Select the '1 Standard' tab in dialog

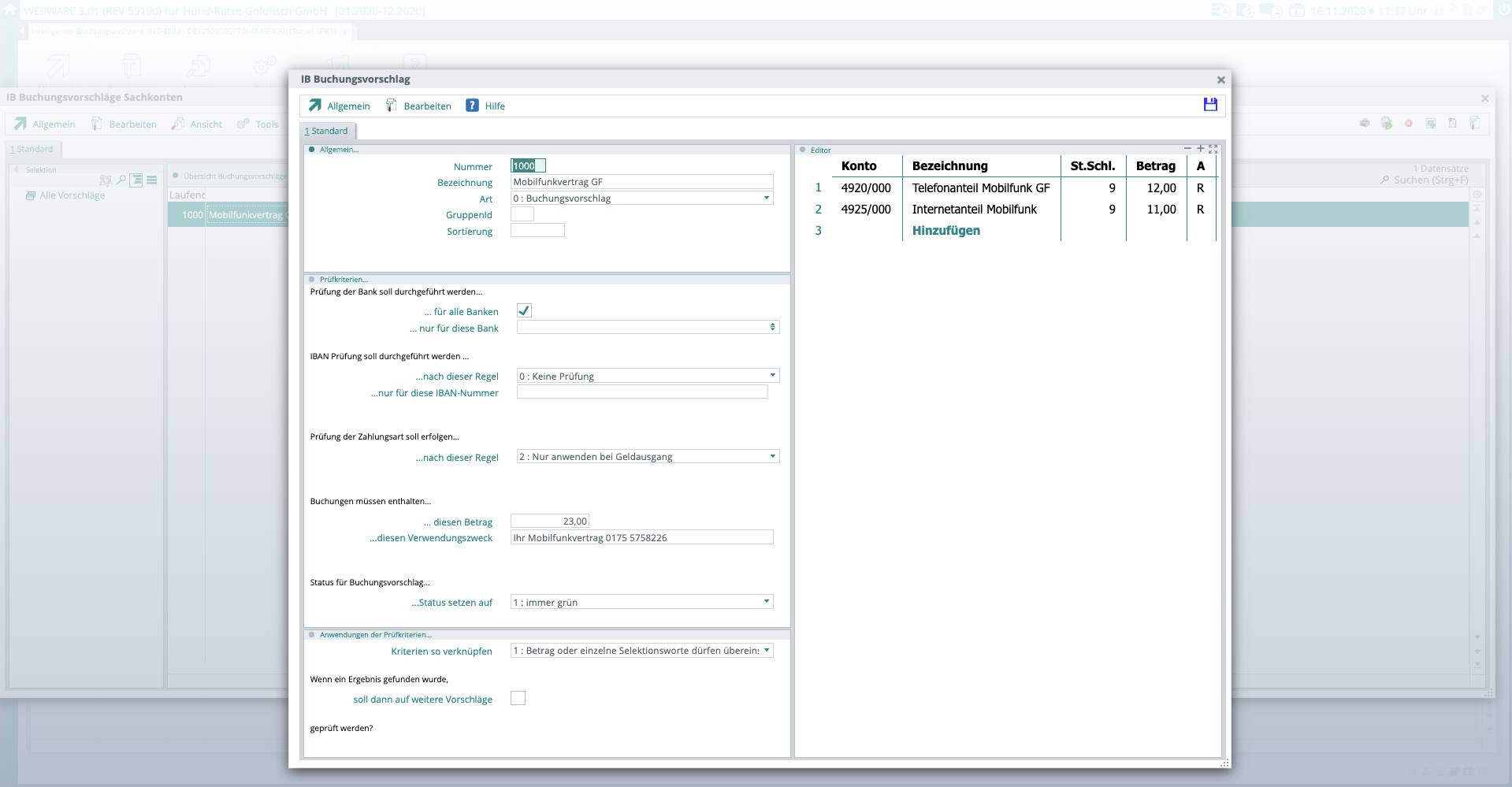[x=327, y=132]
